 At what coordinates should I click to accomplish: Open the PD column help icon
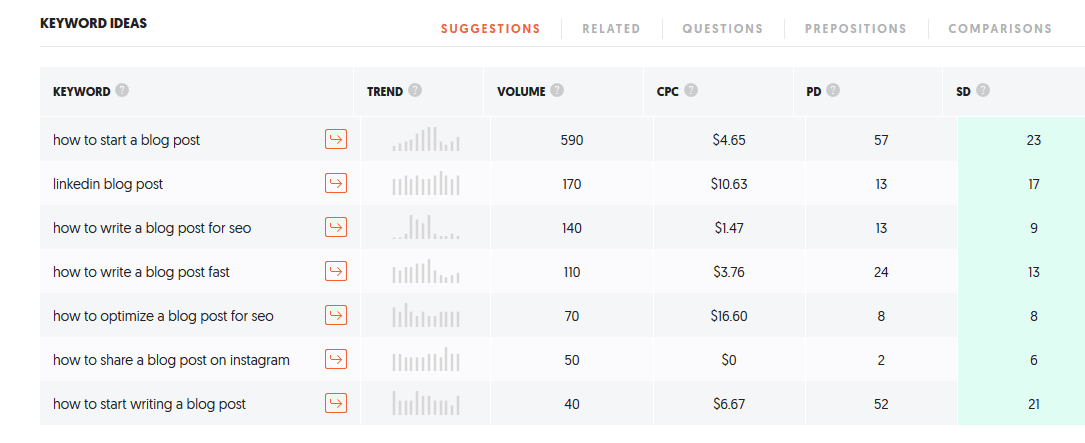coord(833,91)
